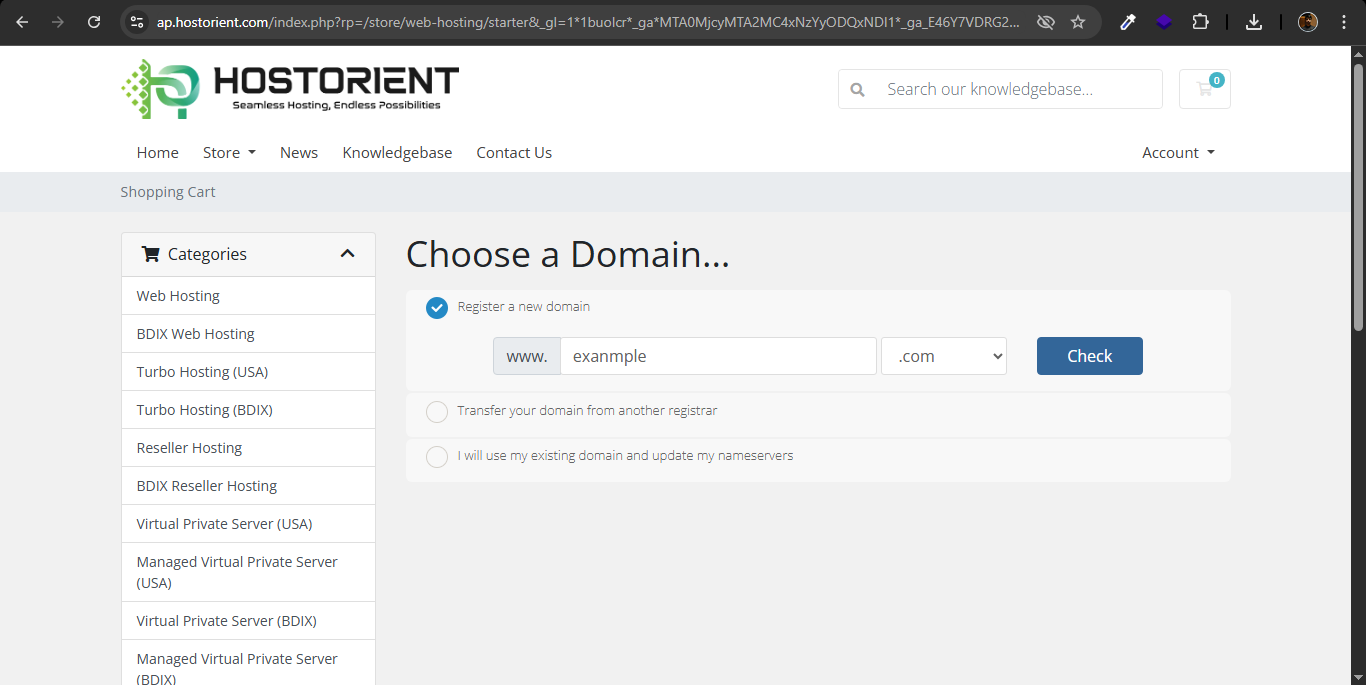Collapse the Categories panel chevron

tap(347, 254)
